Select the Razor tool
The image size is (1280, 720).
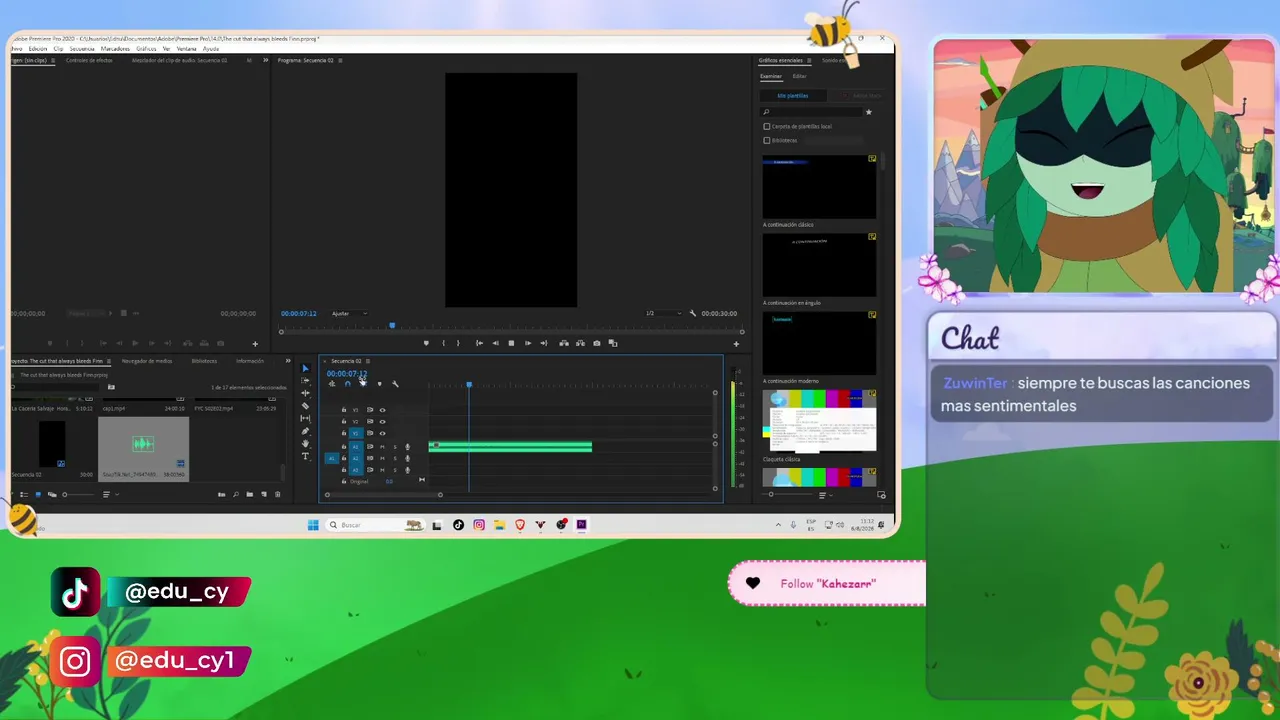[x=306, y=406]
